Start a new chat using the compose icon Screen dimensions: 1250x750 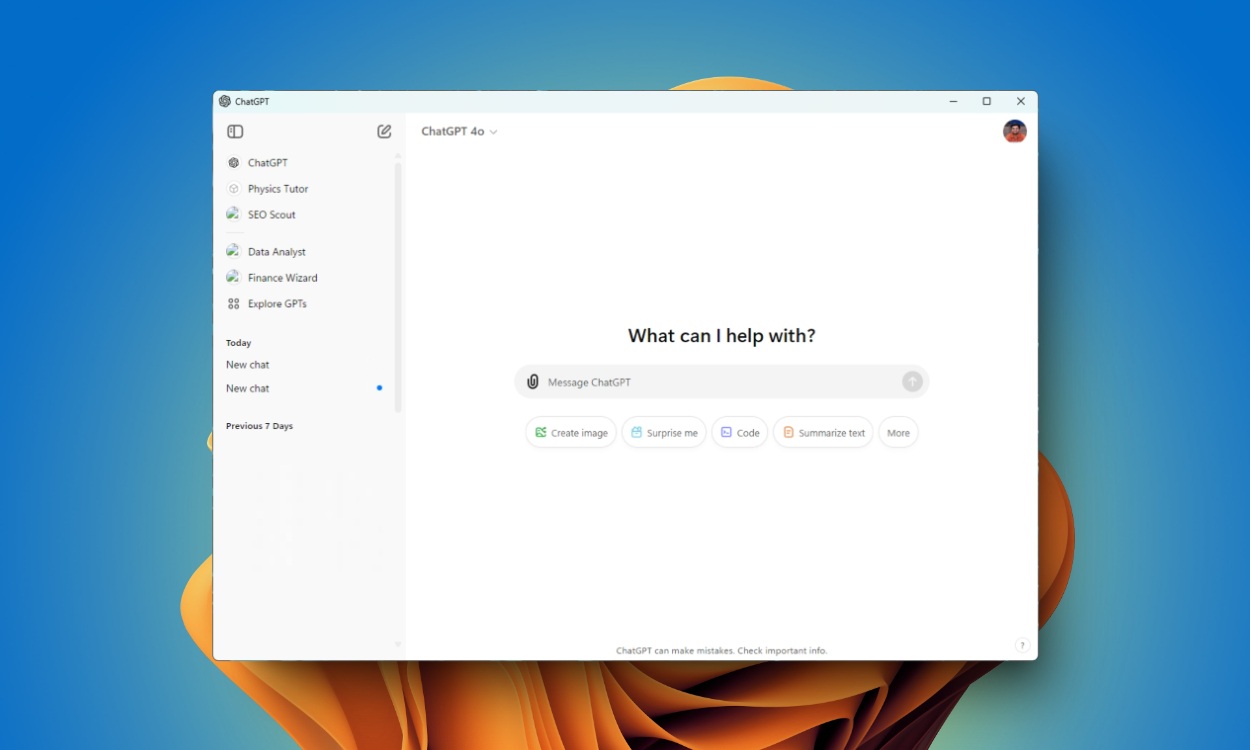tap(384, 131)
